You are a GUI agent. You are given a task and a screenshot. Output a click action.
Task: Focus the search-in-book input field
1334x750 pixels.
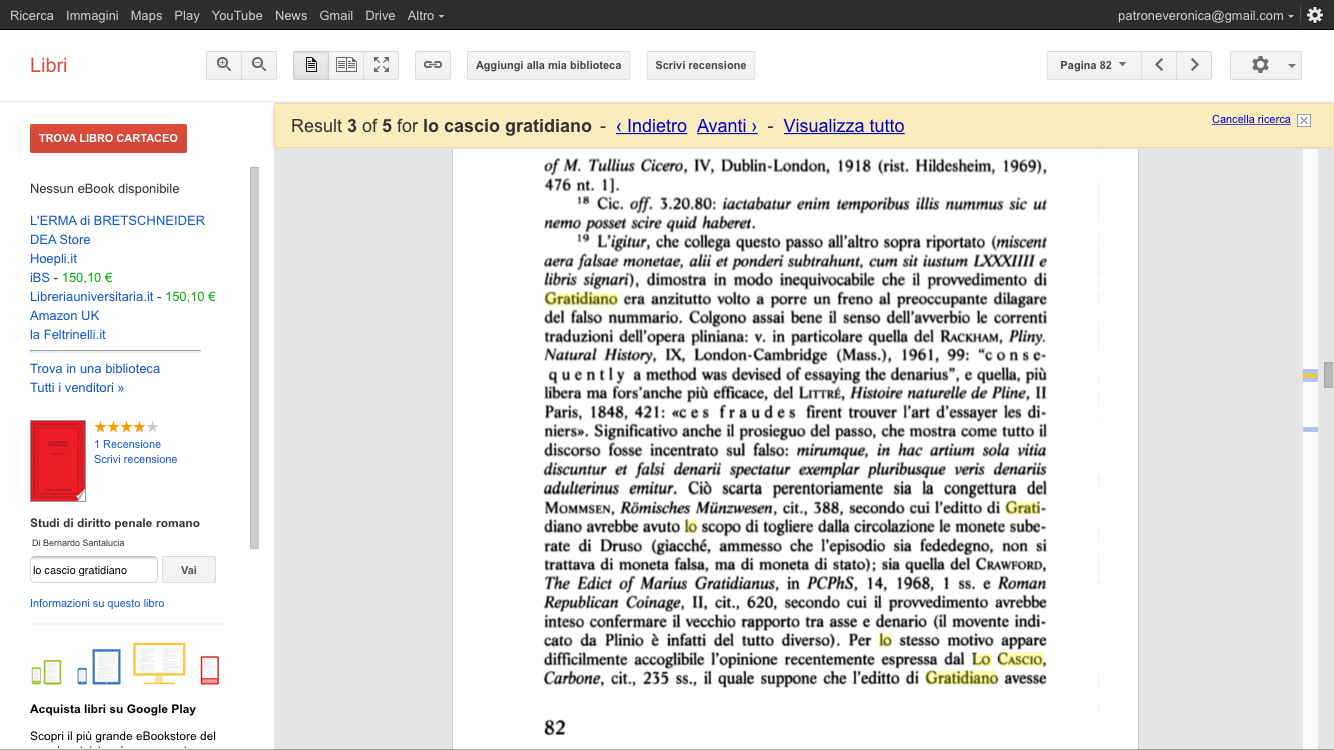pyautogui.click(x=94, y=570)
